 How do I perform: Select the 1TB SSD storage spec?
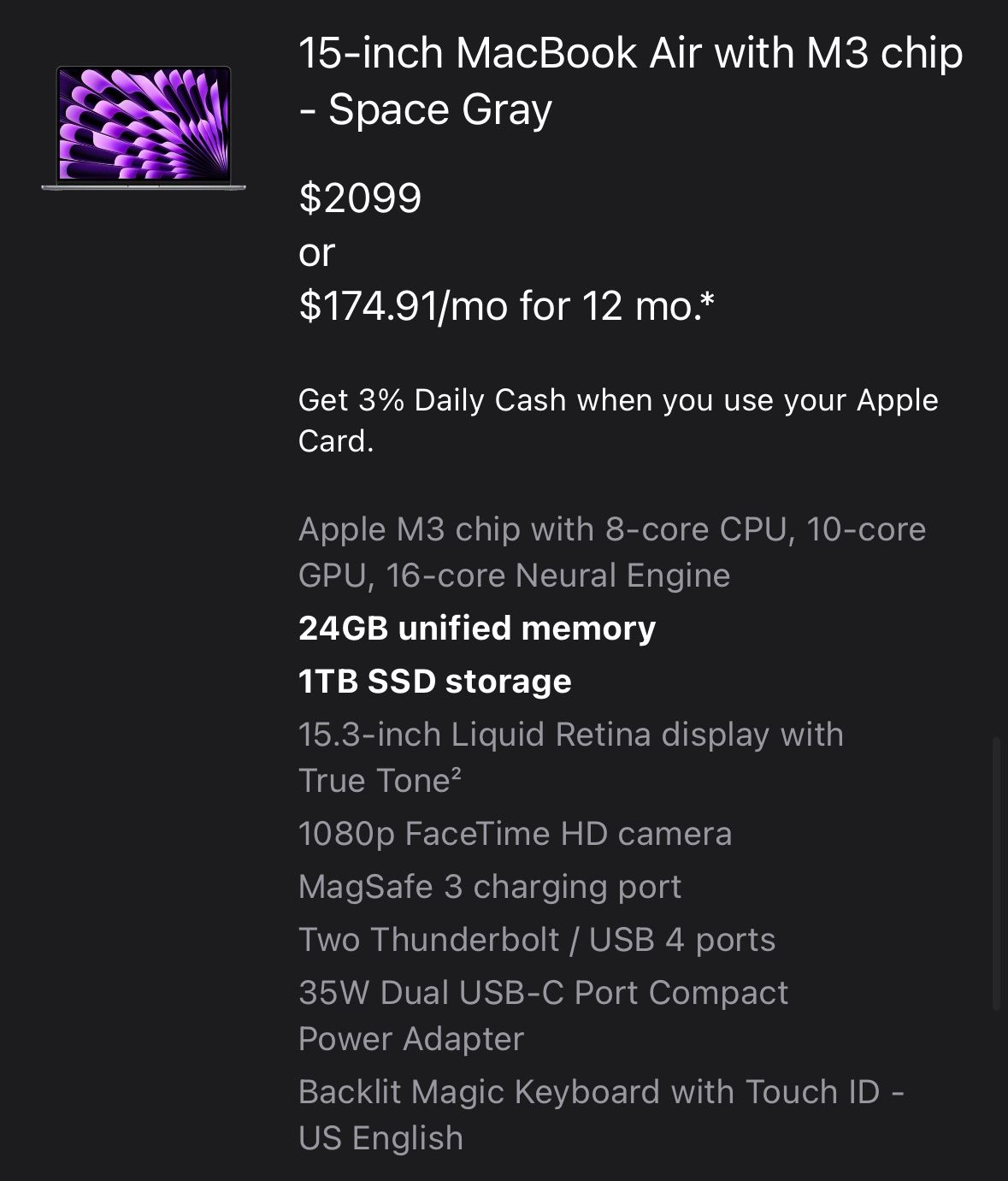434,682
